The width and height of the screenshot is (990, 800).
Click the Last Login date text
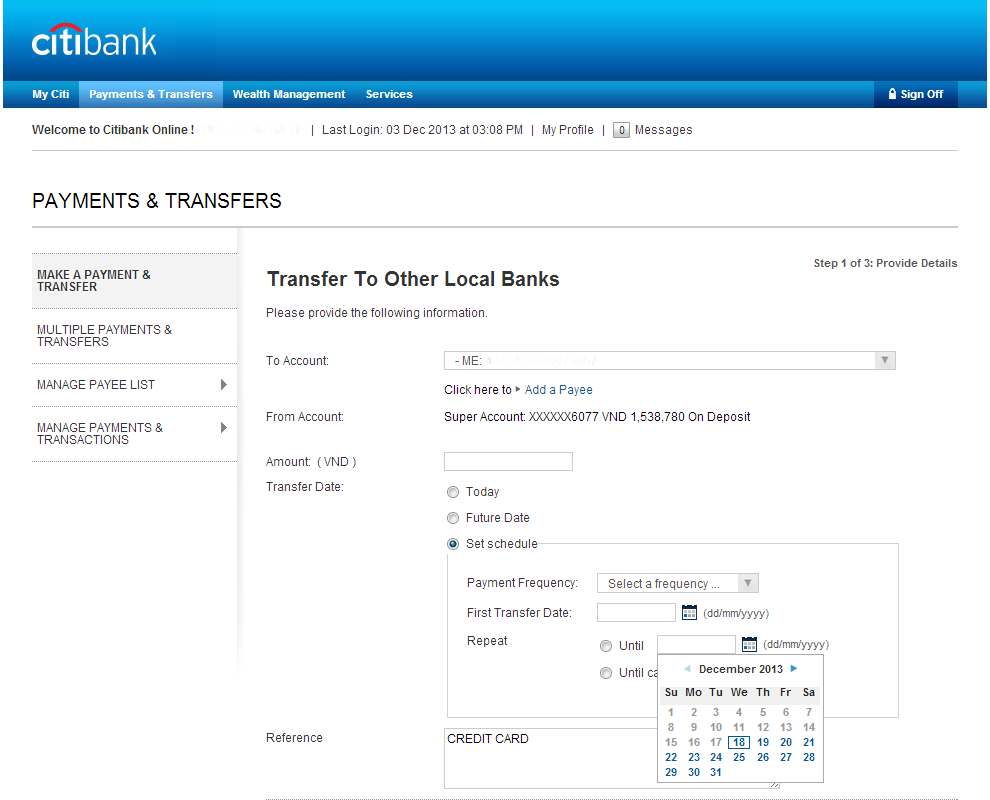tap(422, 129)
